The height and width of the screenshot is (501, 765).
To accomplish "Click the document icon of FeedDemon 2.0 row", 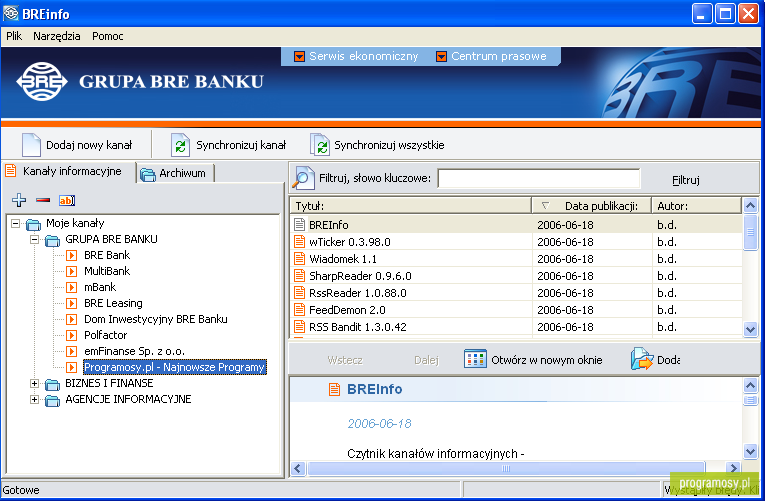I will click(x=300, y=310).
